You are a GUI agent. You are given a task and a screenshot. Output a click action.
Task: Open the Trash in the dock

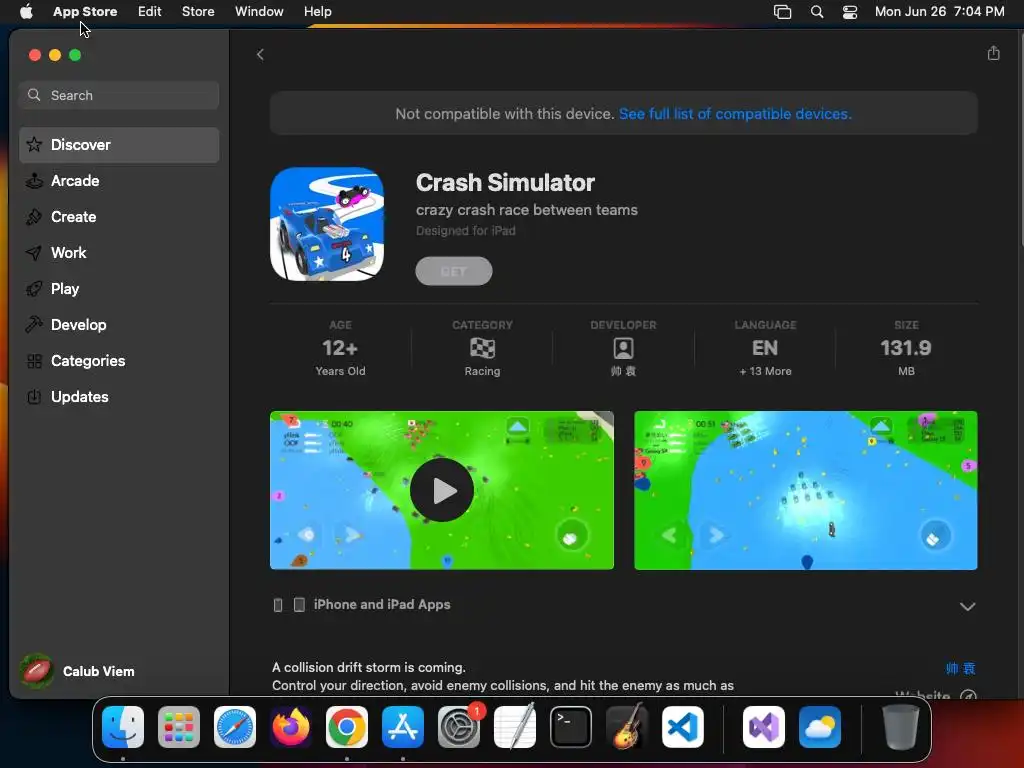pos(901,727)
